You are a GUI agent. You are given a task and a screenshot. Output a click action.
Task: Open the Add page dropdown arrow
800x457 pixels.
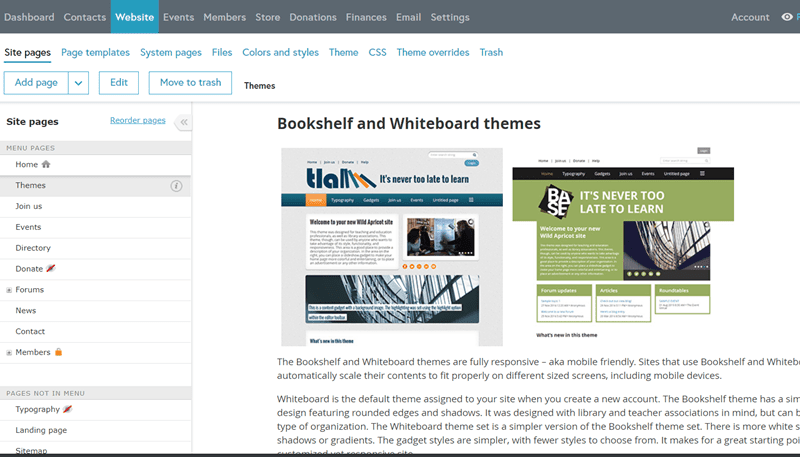click(78, 83)
